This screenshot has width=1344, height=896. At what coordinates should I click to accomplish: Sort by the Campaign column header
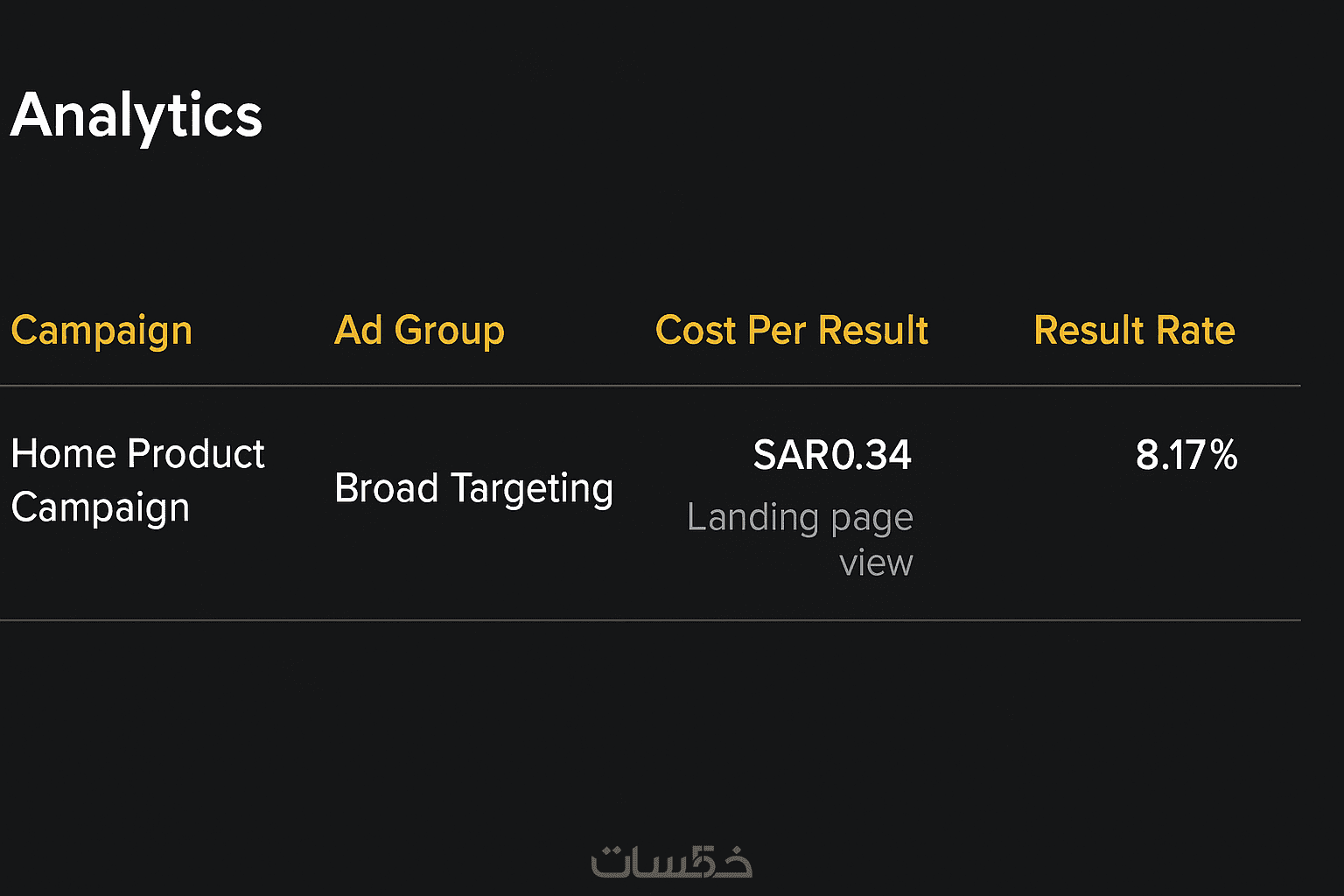pos(101,332)
